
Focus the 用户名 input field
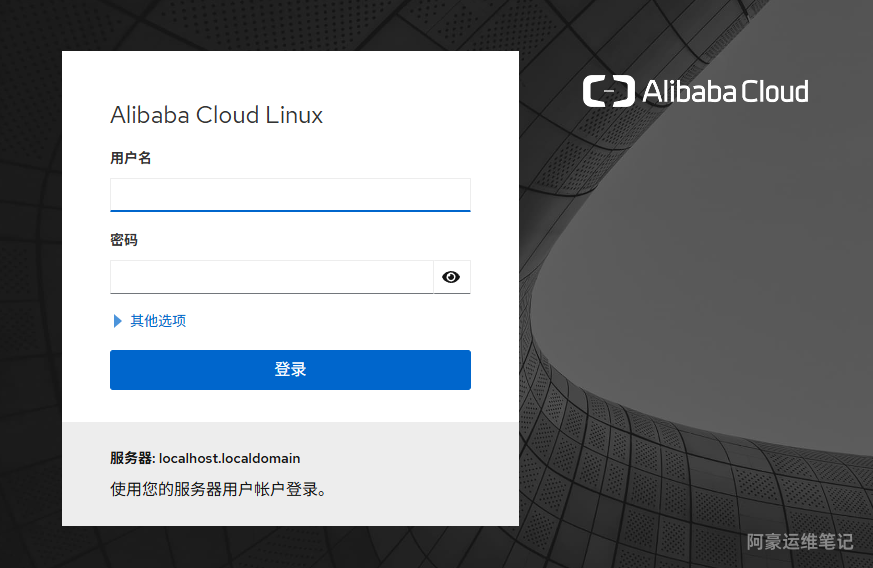coord(290,194)
